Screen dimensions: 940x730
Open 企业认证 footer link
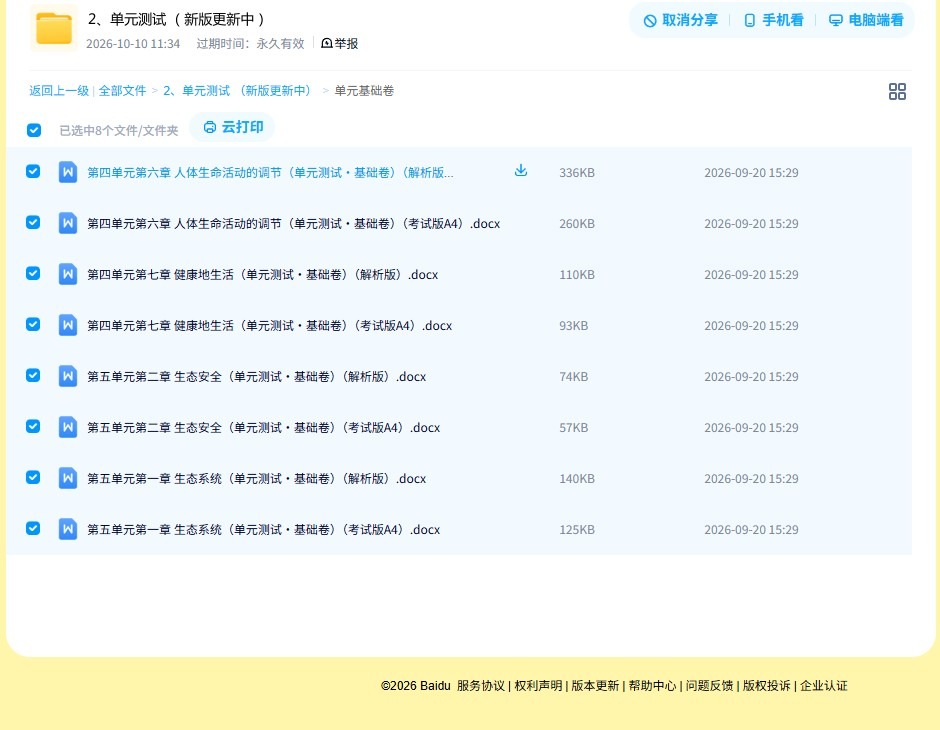tap(824, 686)
